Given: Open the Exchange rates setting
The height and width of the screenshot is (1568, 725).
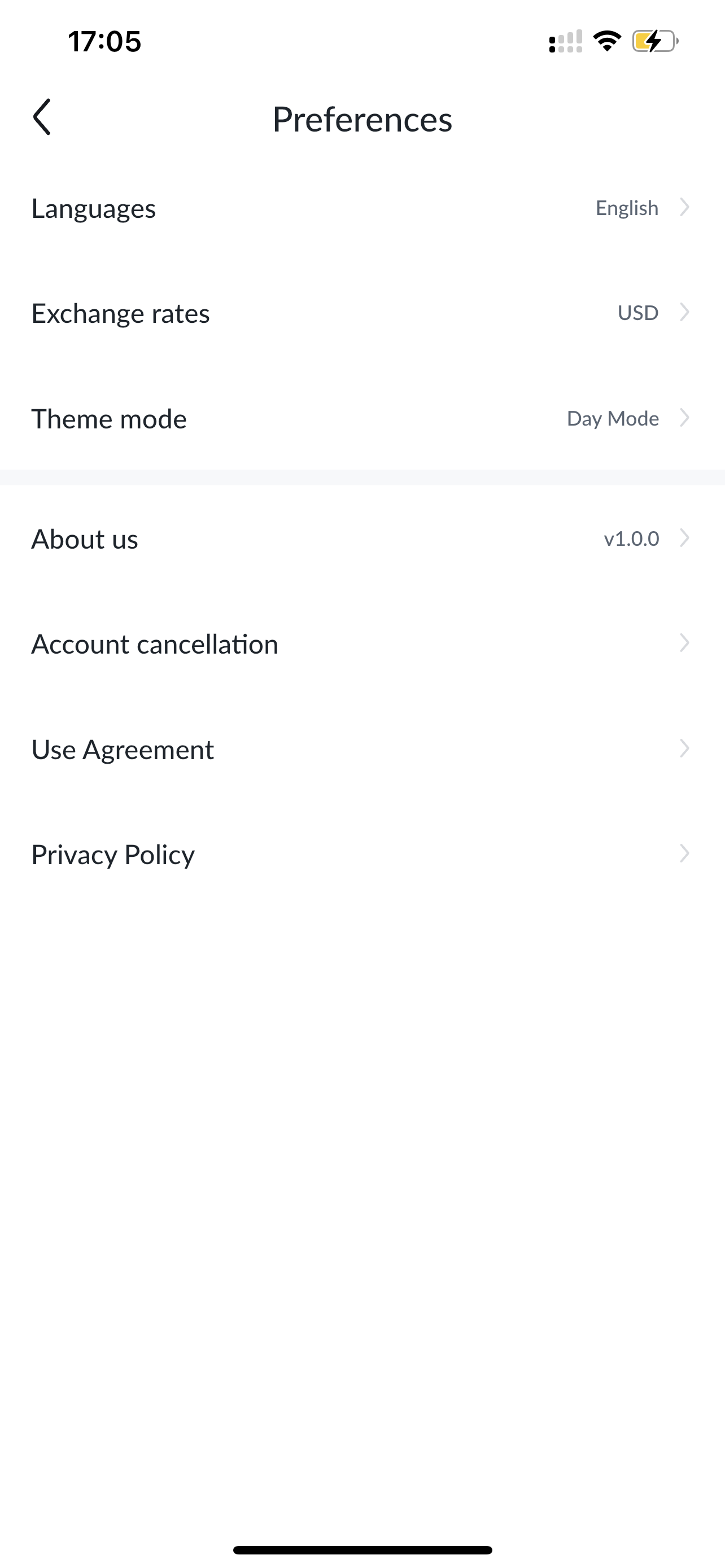Looking at the screenshot, I should 362,313.
